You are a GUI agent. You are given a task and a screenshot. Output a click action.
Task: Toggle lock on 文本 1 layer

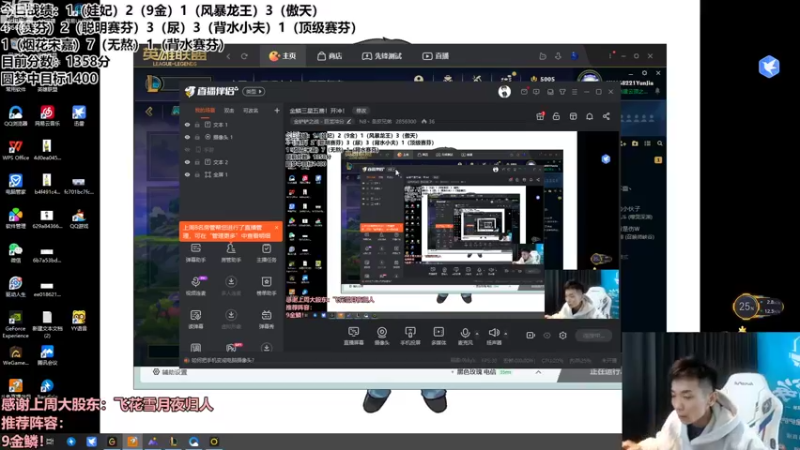tap(197, 124)
